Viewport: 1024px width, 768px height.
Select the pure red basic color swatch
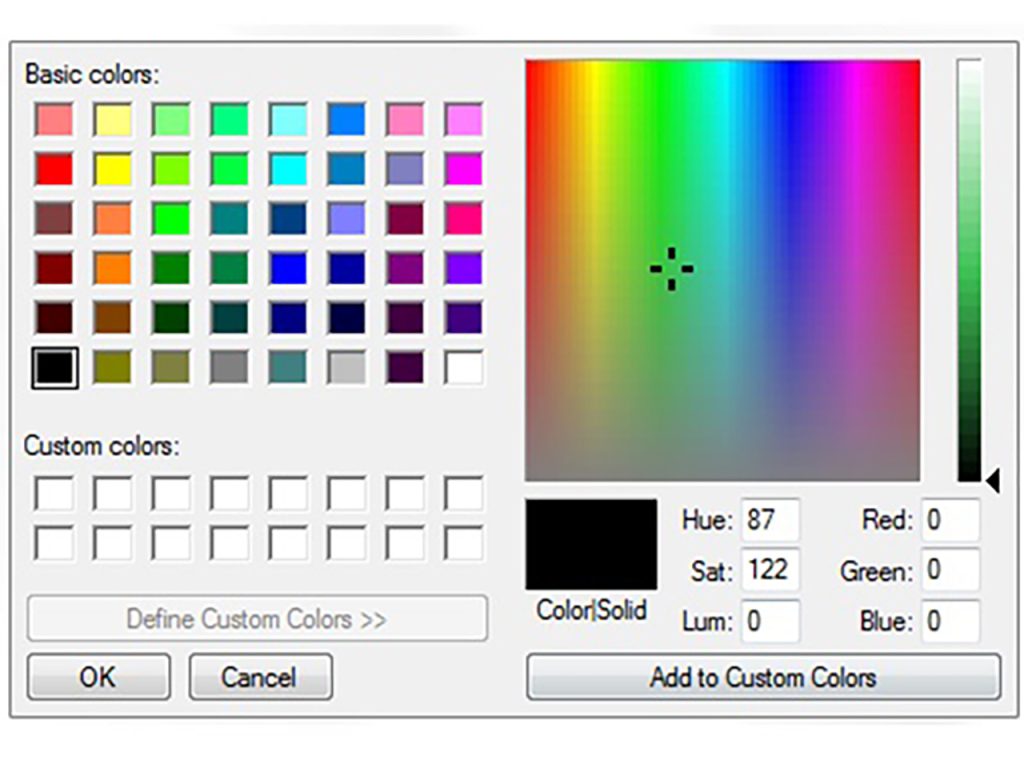(54, 169)
